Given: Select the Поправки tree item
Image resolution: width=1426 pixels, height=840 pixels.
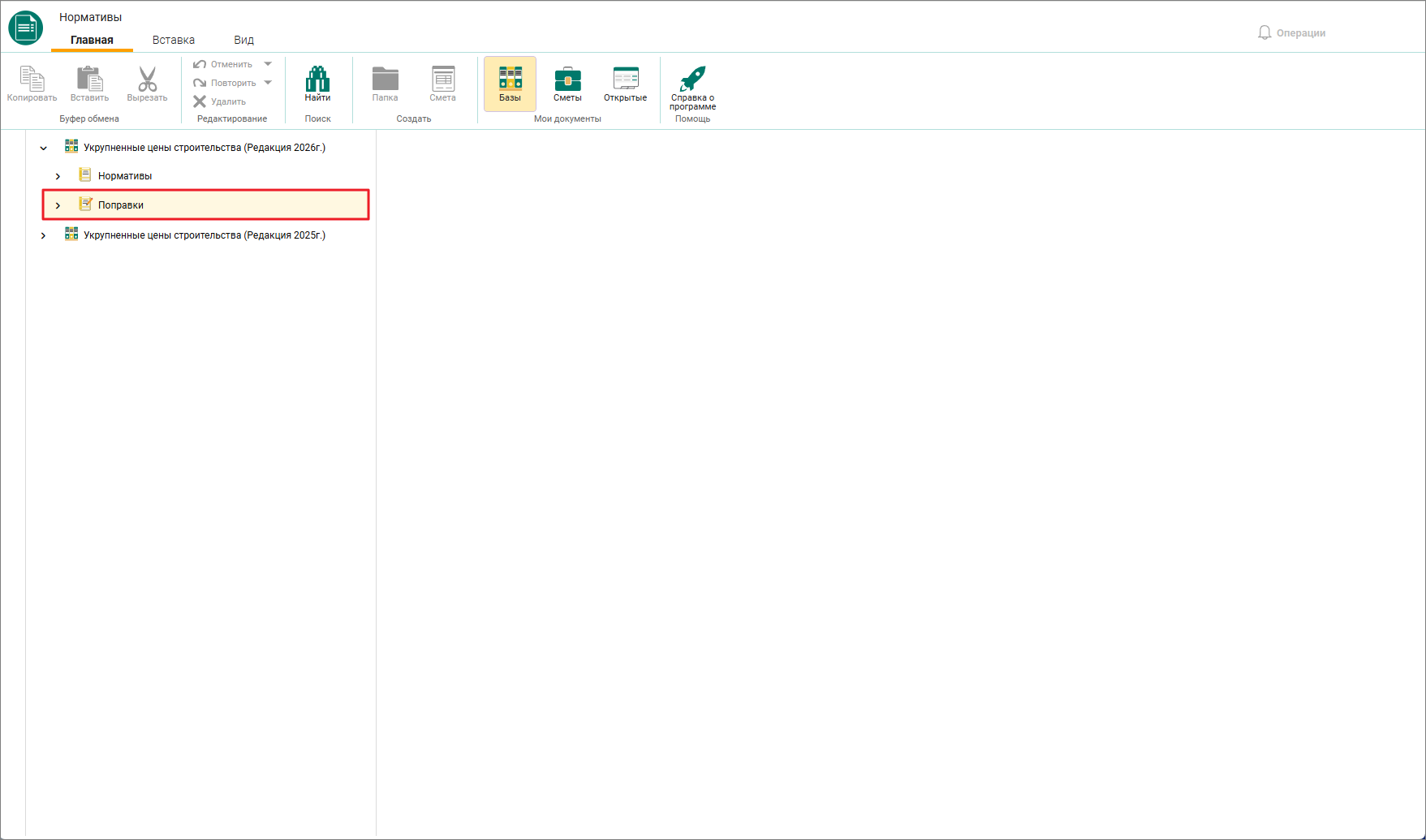Looking at the screenshot, I should [206, 205].
